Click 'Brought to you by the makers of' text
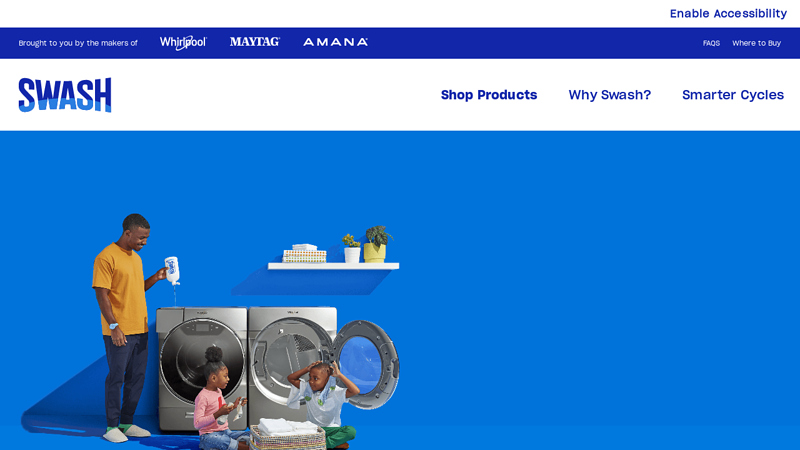 (78, 43)
